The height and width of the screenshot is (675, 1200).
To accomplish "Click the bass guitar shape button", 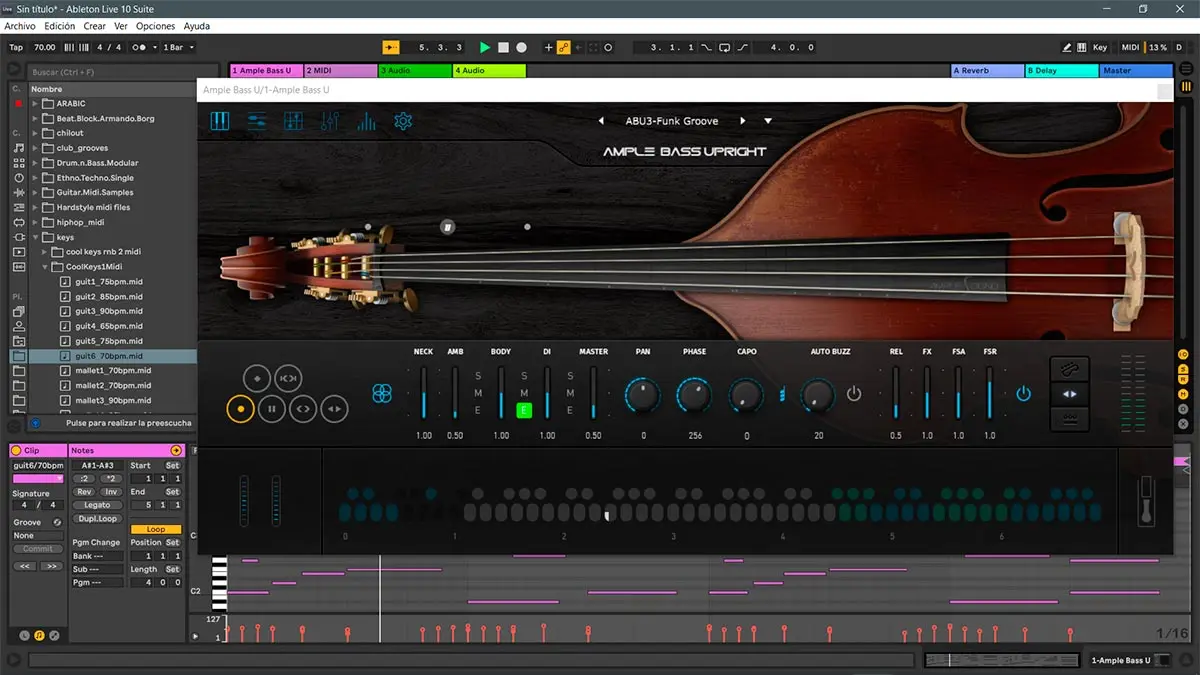I will tap(1069, 368).
